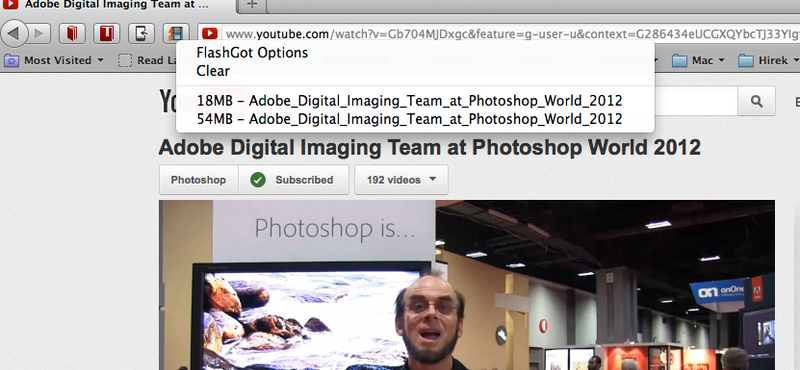The height and width of the screenshot is (370, 800).
Task: Choose Clear in the FlashGot menu
Action: click(x=213, y=71)
